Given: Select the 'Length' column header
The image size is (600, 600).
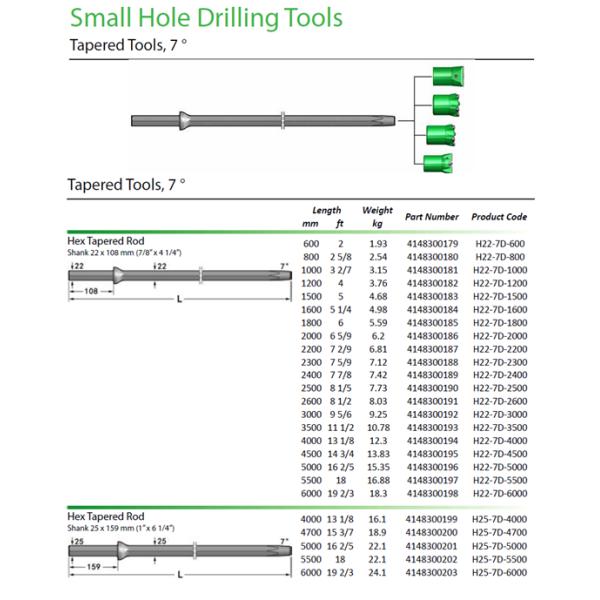Looking at the screenshot, I should [x=326, y=211].
